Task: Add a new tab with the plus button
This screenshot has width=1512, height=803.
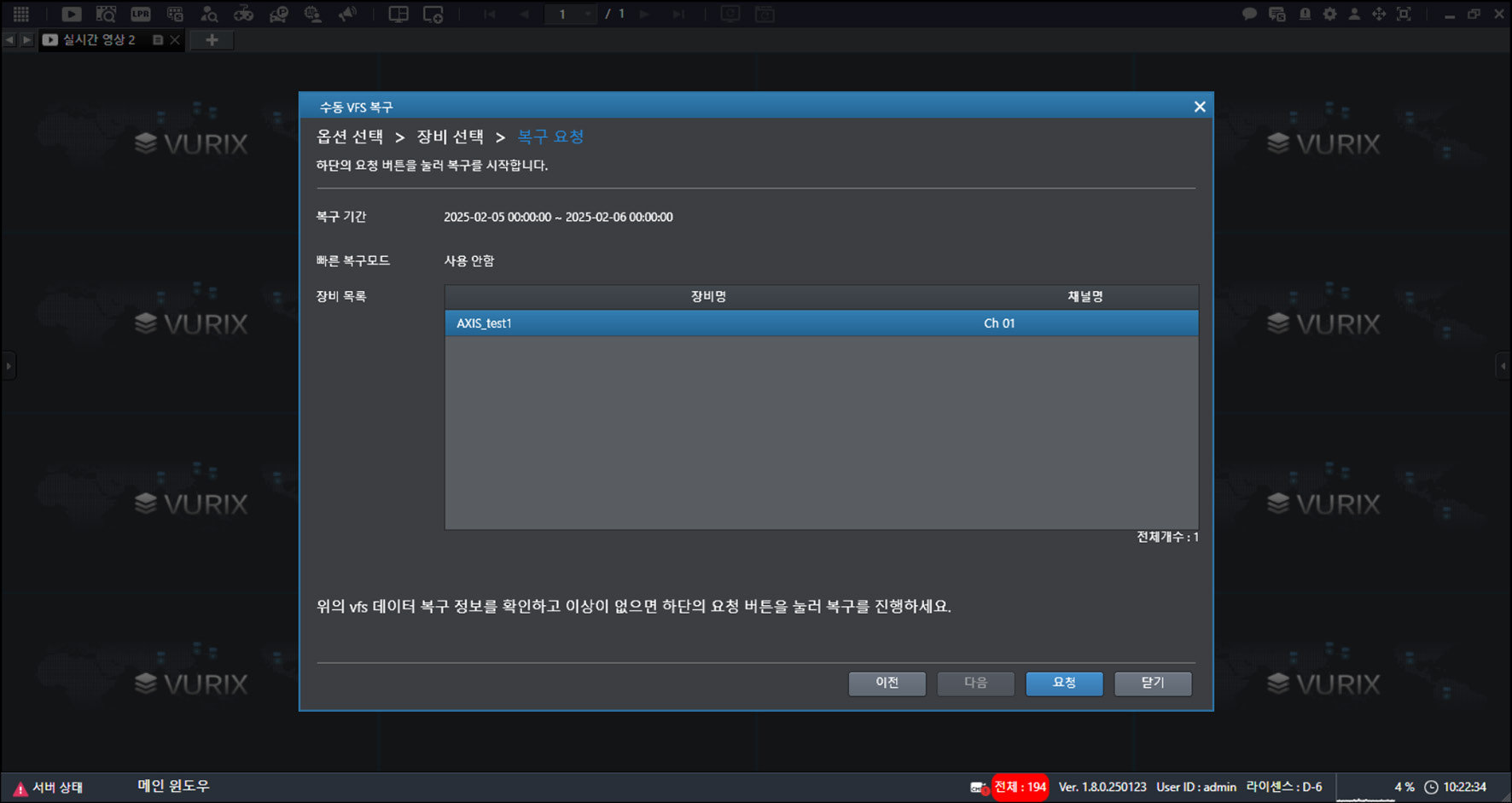Action: [x=212, y=39]
